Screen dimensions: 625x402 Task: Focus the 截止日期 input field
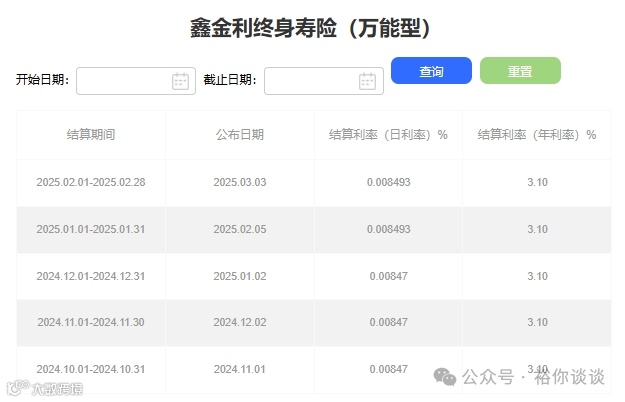pos(324,81)
